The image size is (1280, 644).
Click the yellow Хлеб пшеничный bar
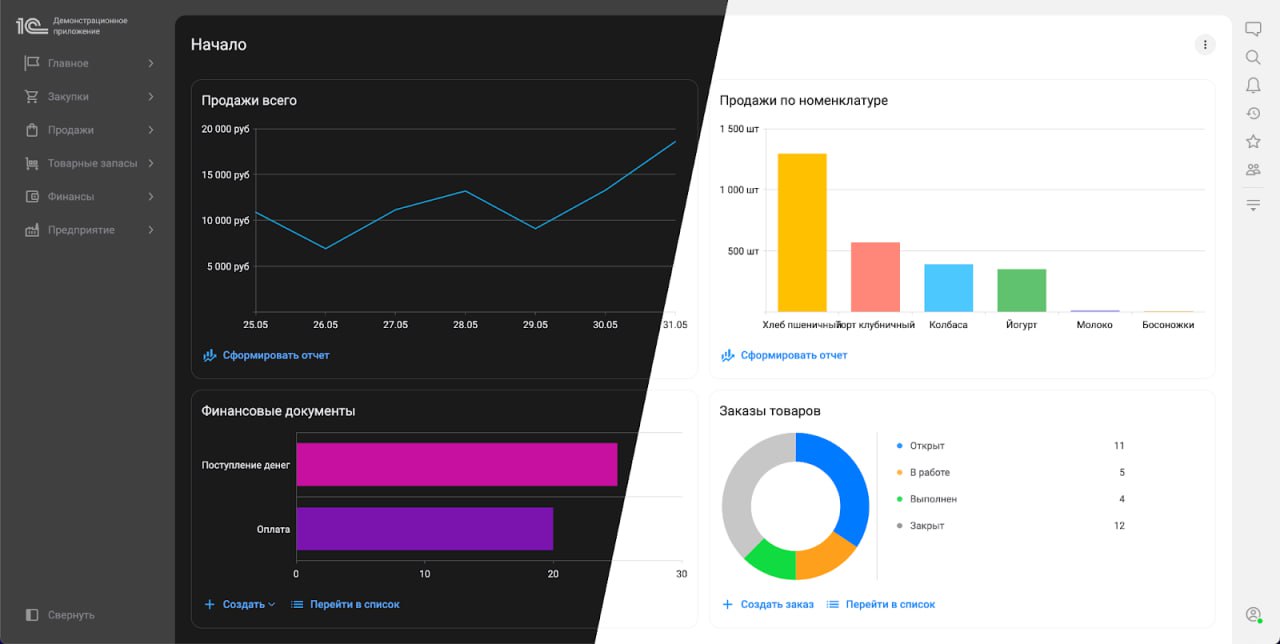coord(802,232)
